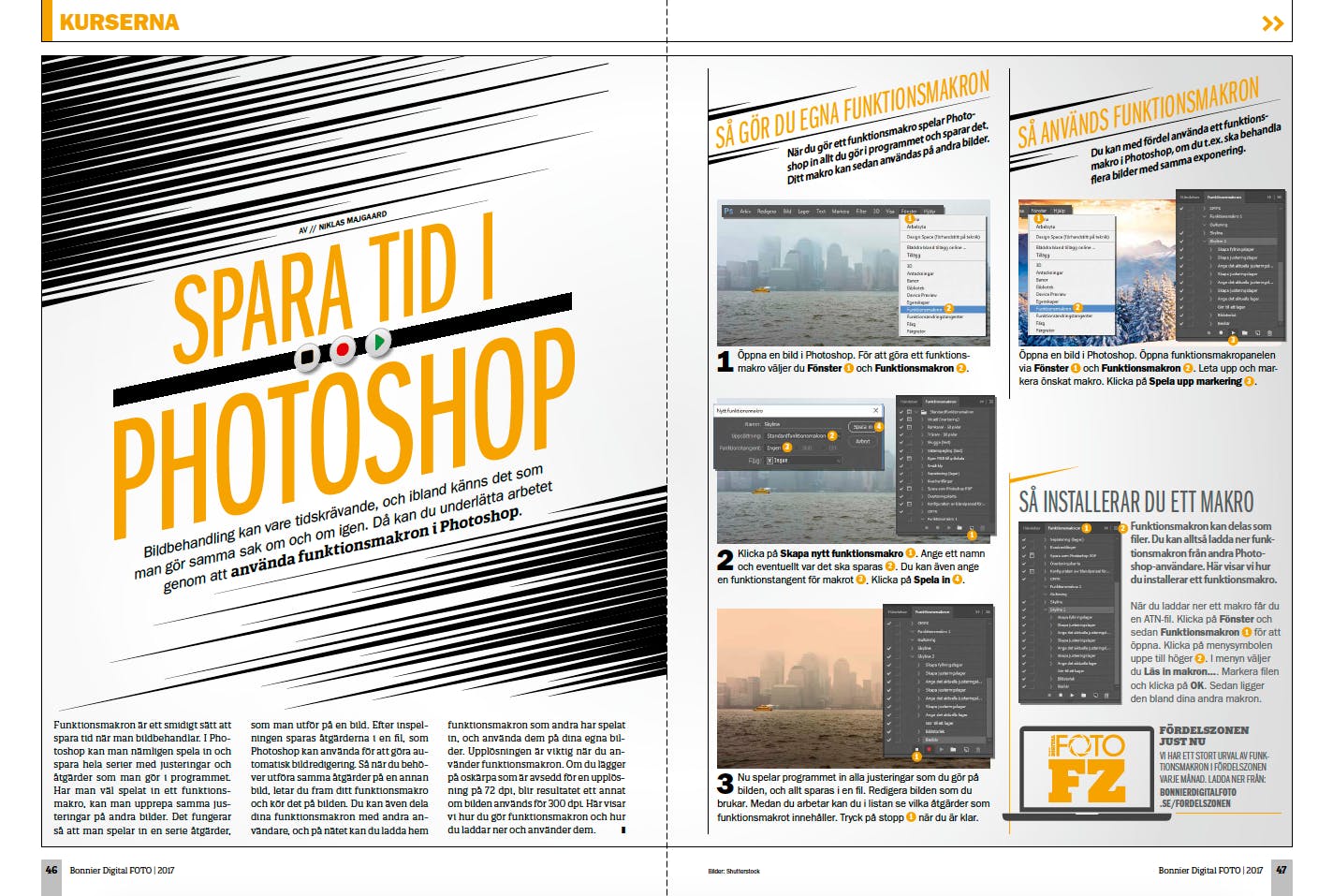Click Record icon in step 2 actions panel
This screenshot has width=1333, height=896.
click(x=937, y=528)
